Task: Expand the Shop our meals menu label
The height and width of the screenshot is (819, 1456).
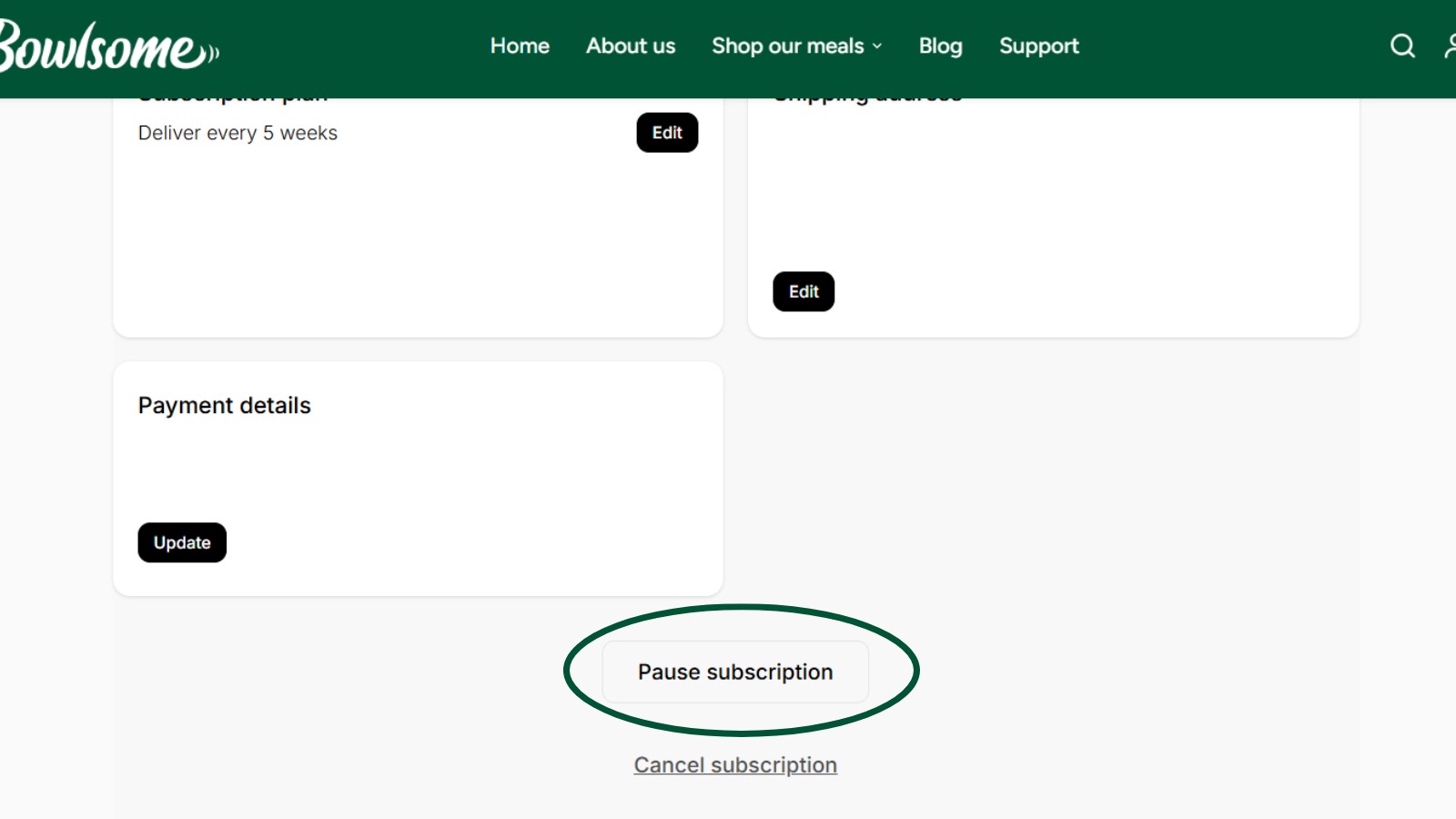Action: pos(787,45)
